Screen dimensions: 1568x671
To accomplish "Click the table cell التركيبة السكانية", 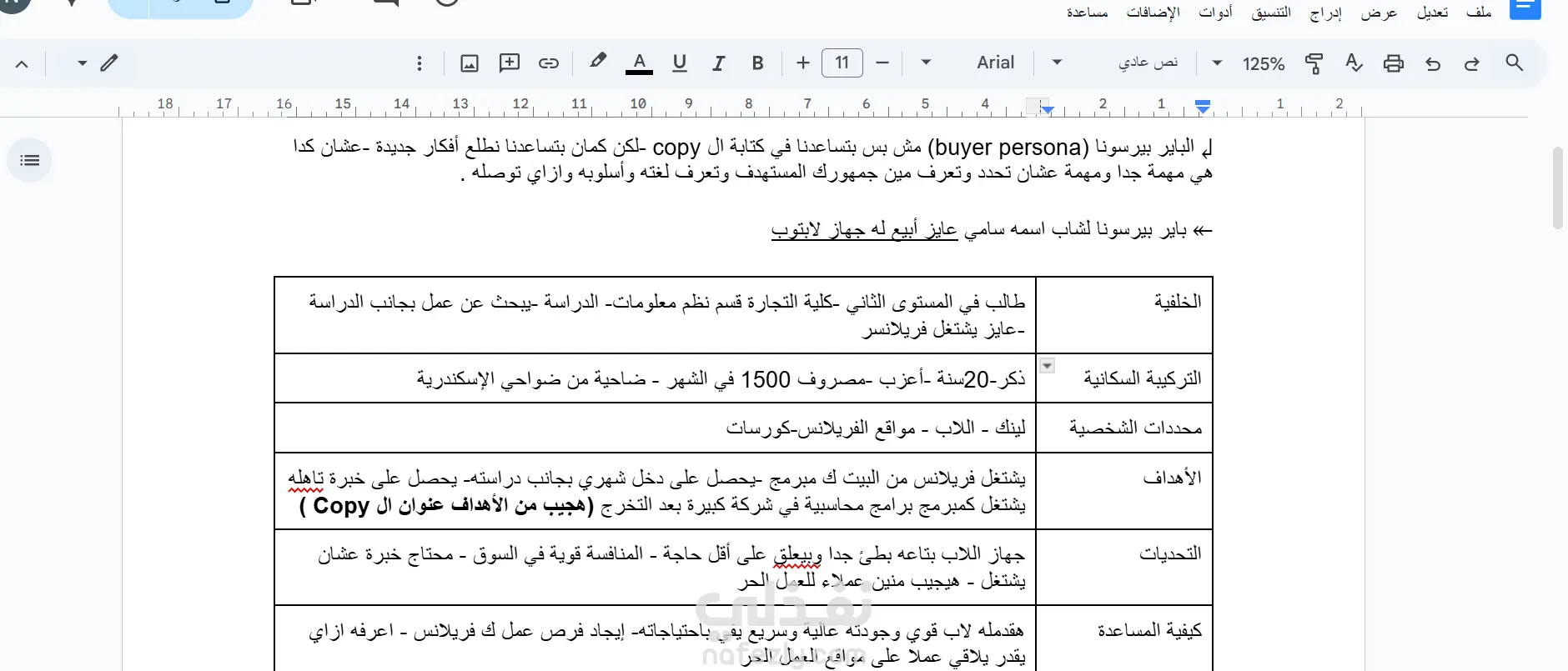I will (x=1124, y=378).
